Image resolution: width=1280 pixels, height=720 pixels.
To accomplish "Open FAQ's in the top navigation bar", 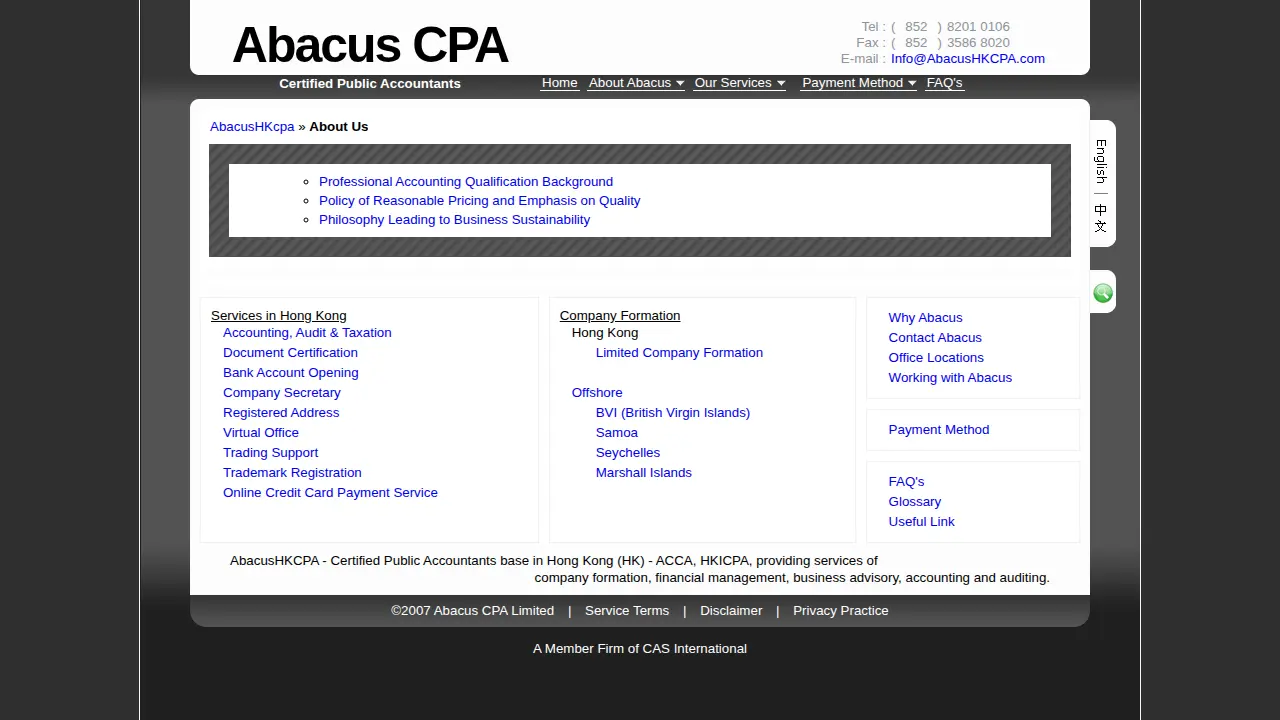I will coord(944,83).
